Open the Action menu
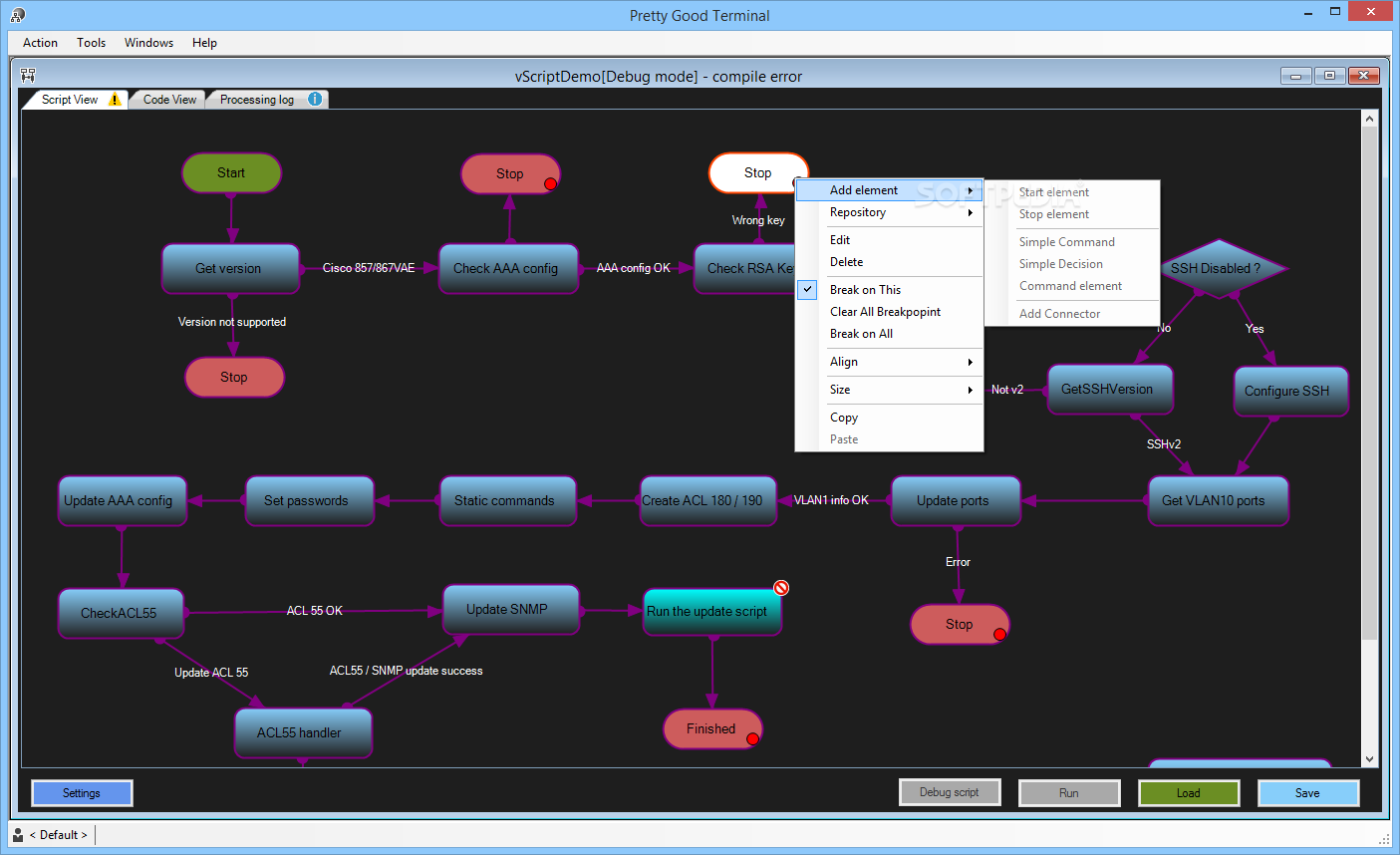Viewport: 1400px width, 855px height. pyautogui.click(x=40, y=43)
